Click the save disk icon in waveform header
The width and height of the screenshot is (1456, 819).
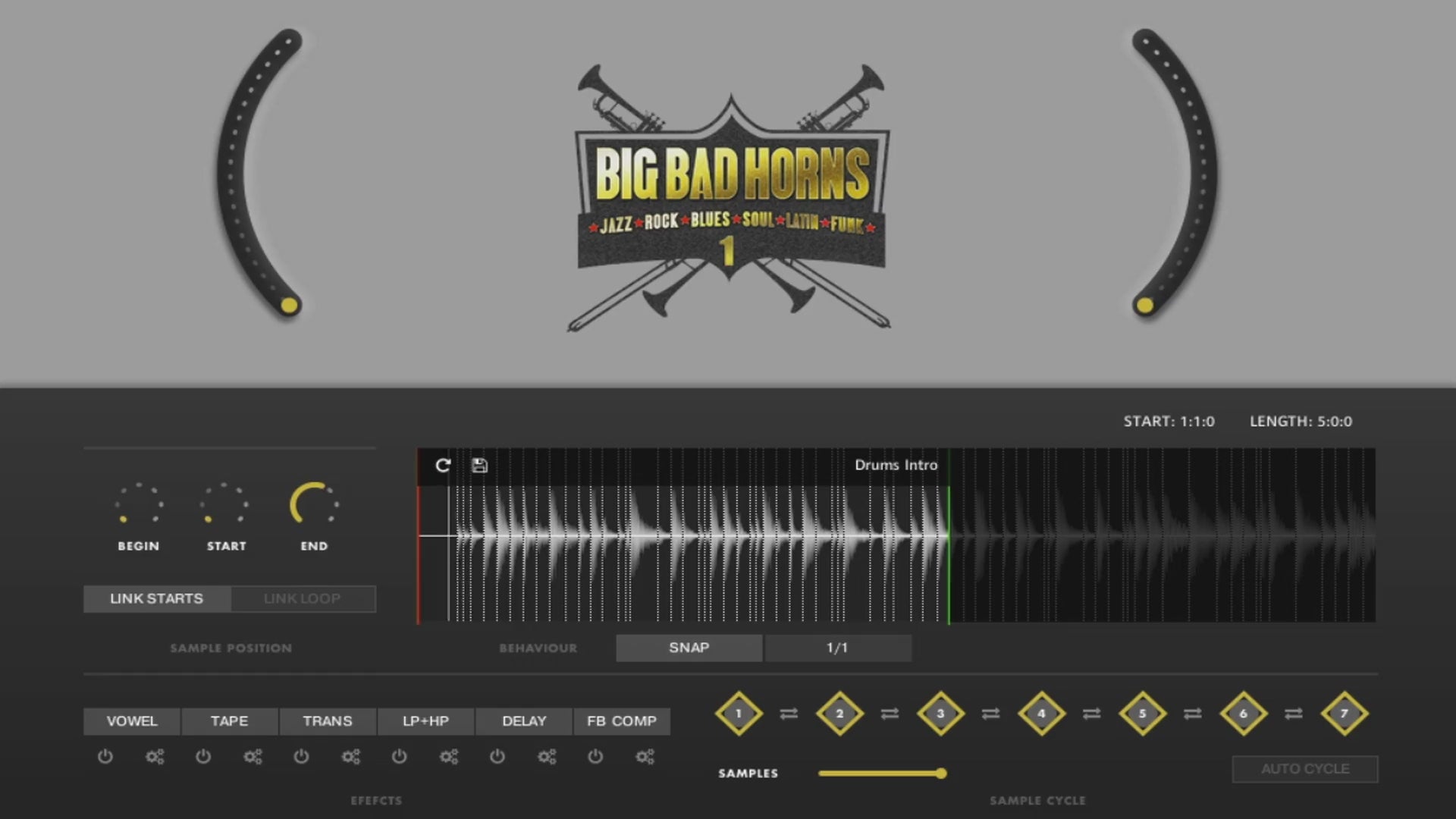tap(479, 465)
